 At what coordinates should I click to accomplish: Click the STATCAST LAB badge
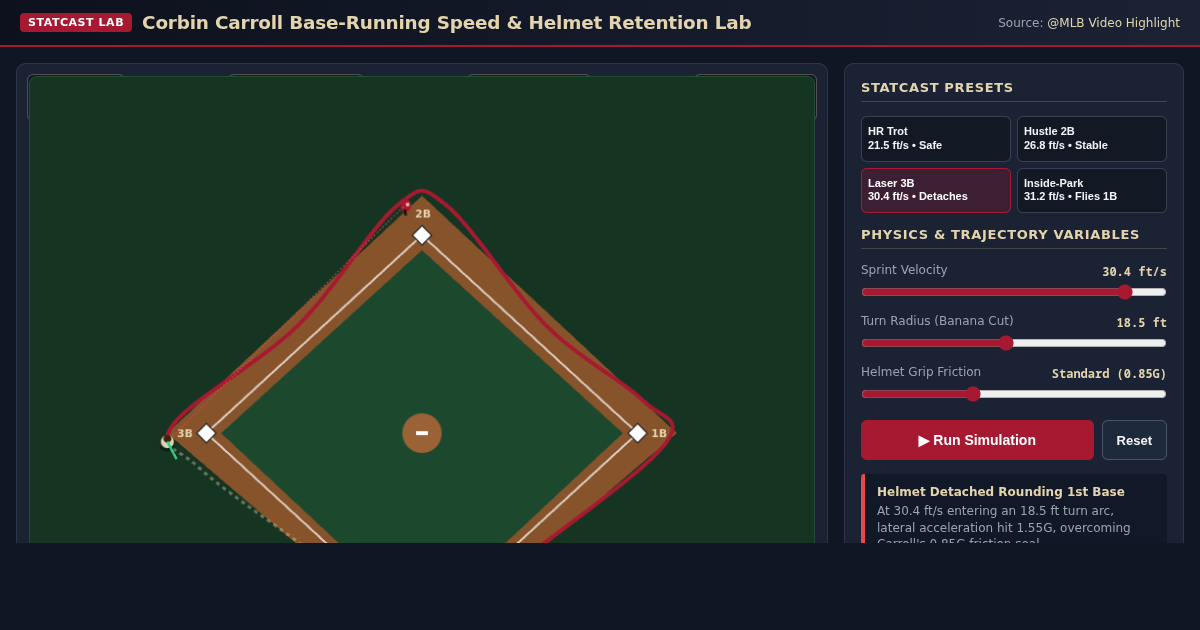76,22
